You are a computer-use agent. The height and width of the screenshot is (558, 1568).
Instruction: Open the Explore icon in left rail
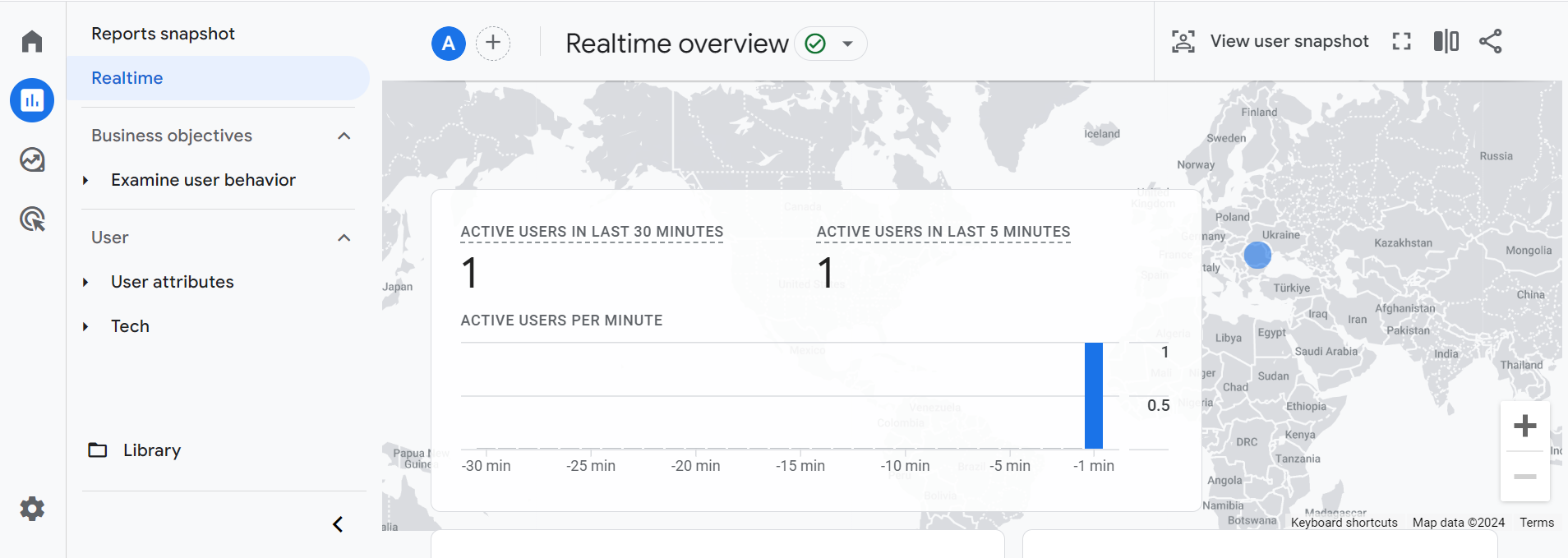click(32, 159)
